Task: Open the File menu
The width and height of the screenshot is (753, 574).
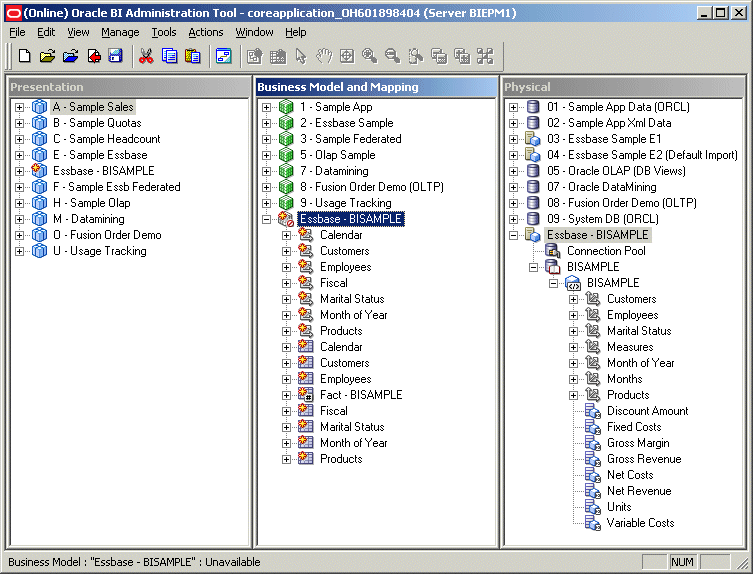Action: tap(17, 32)
